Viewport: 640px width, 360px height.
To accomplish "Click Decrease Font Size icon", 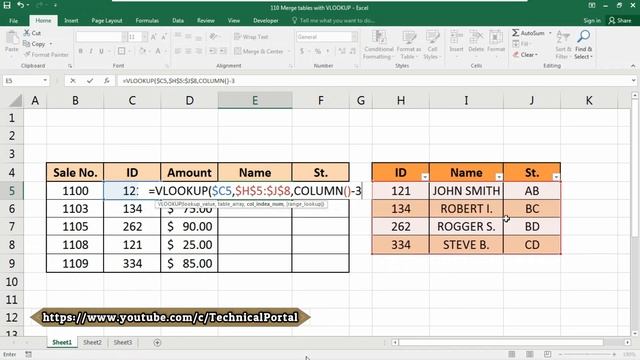I will coord(164,37).
